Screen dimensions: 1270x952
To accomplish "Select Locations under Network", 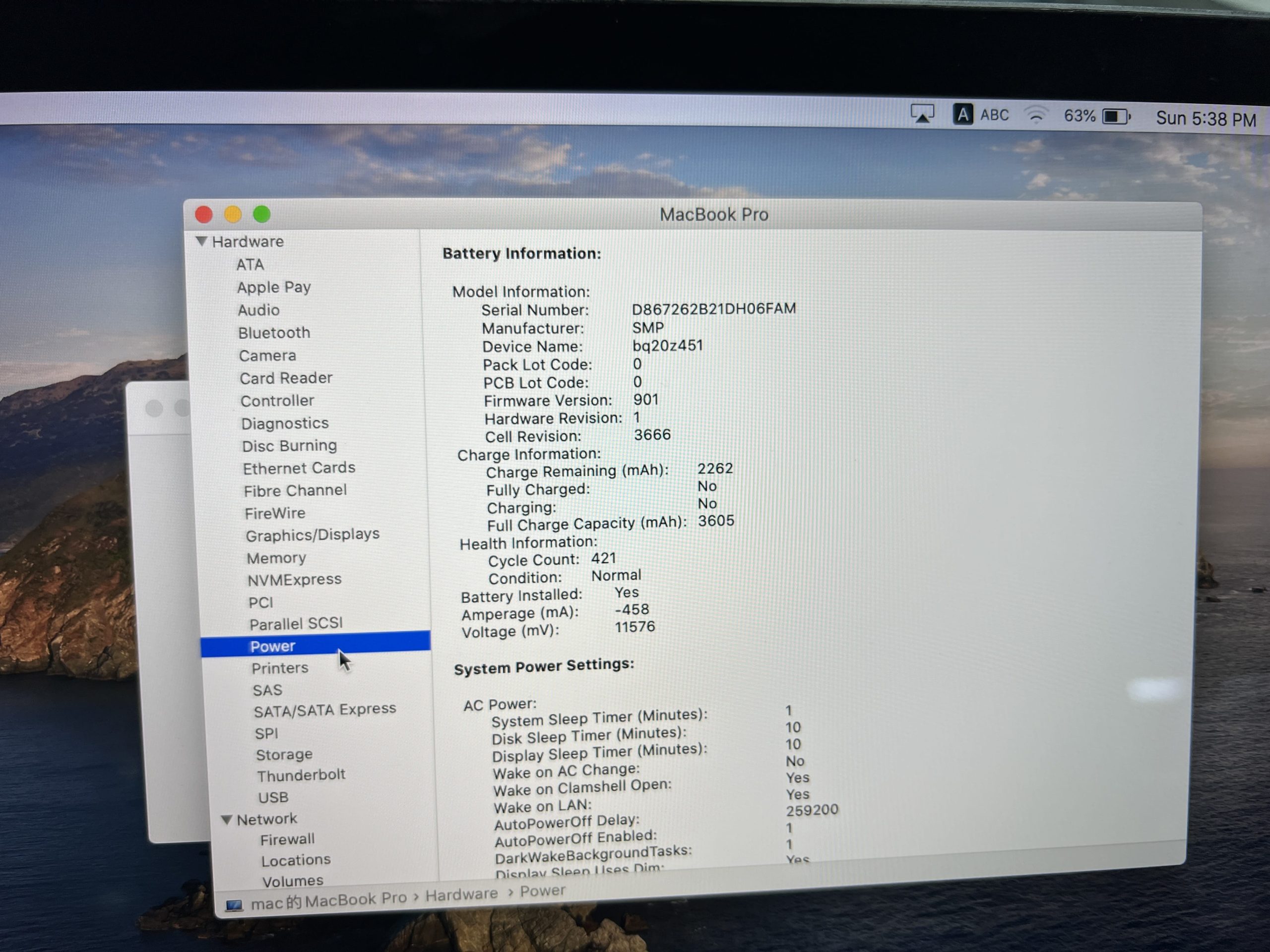I will coord(296,860).
